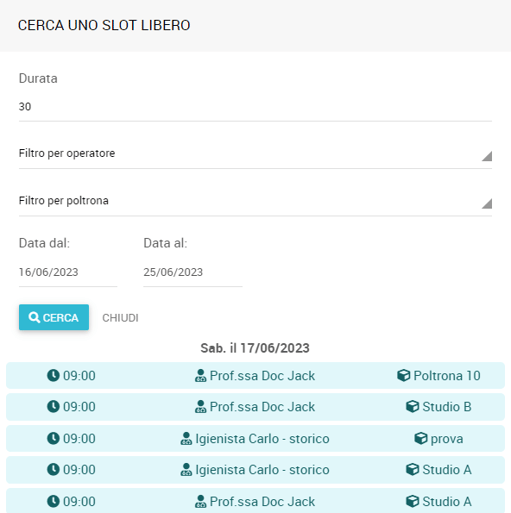Click the clock icon in the last Prof.ssa Doc Jack row
The height and width of the screenshot is (513, 511).
(53, 501)
